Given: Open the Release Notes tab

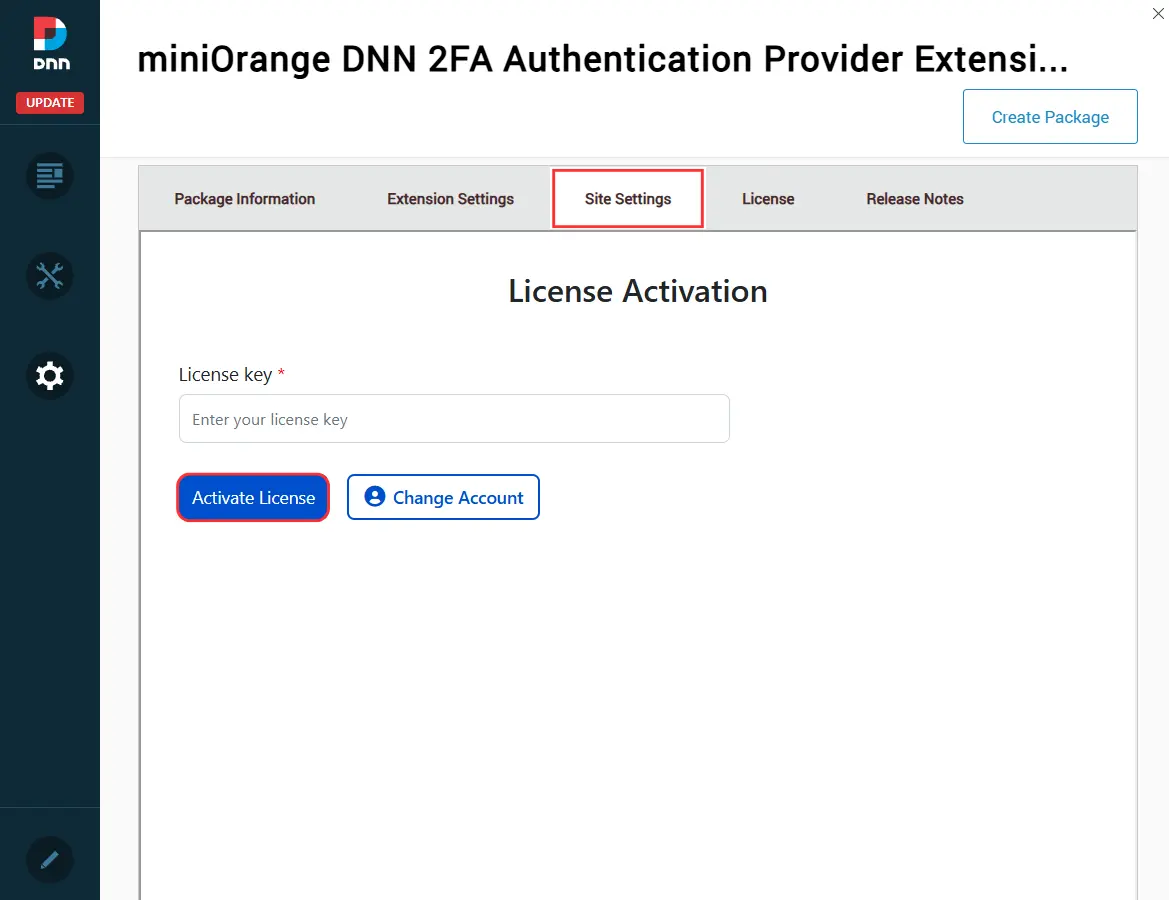Looking at the screenshot, I should [x=915, y=198].
